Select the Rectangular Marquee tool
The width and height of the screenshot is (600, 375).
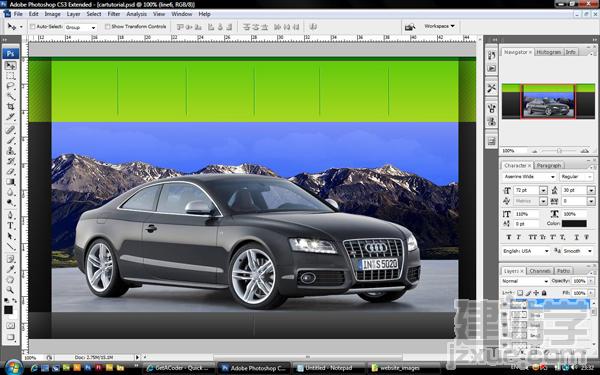pyautogui.click(x=10, y=76)
